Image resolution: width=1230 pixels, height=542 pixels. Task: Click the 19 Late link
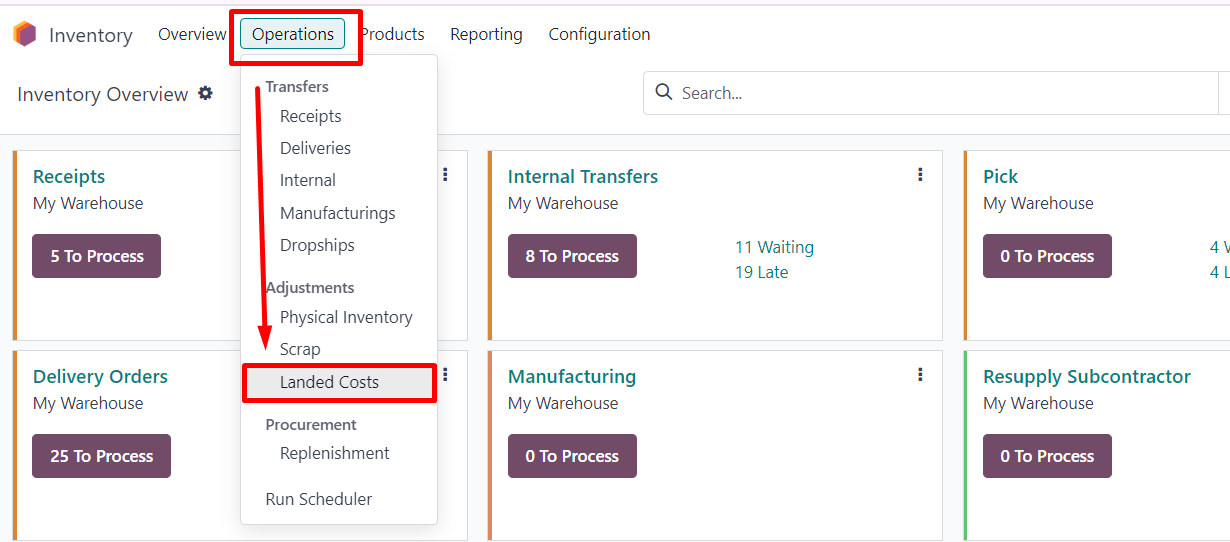(x=761, y=272)
